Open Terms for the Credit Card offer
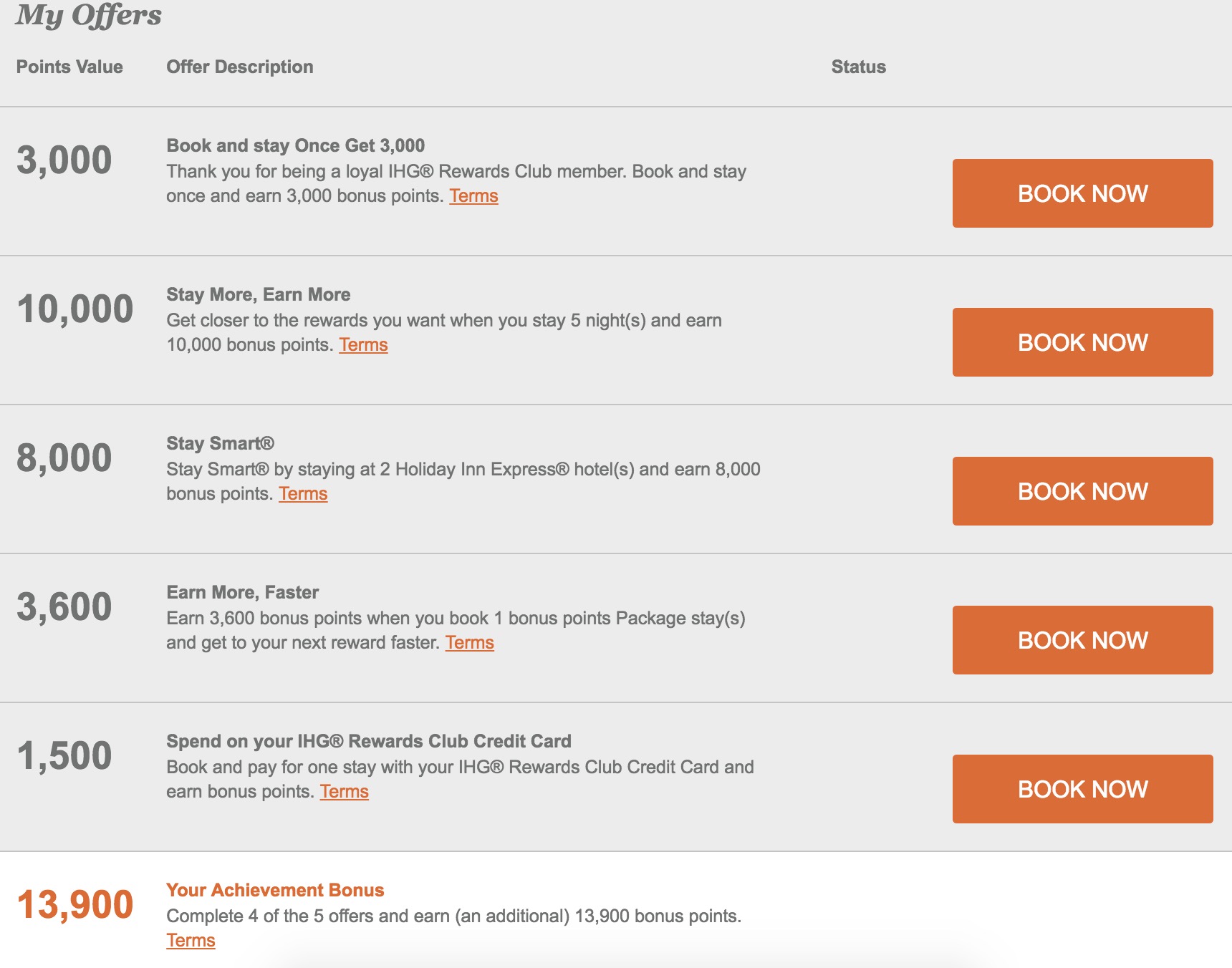This screenshot has width=1232, height=968. click(x=344, y=792)
